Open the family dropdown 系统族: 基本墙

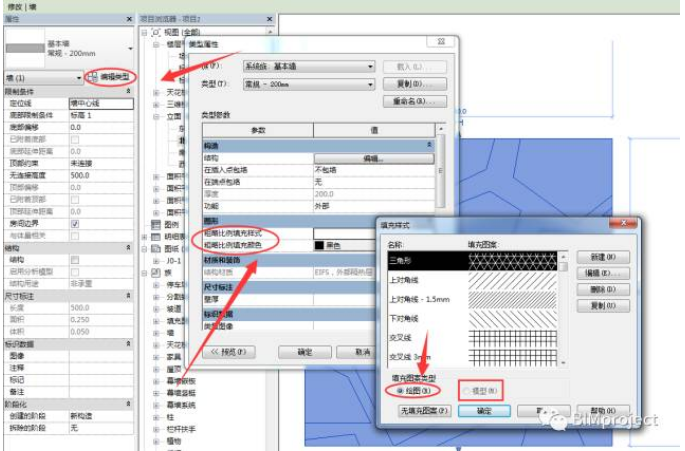(309, 66)
